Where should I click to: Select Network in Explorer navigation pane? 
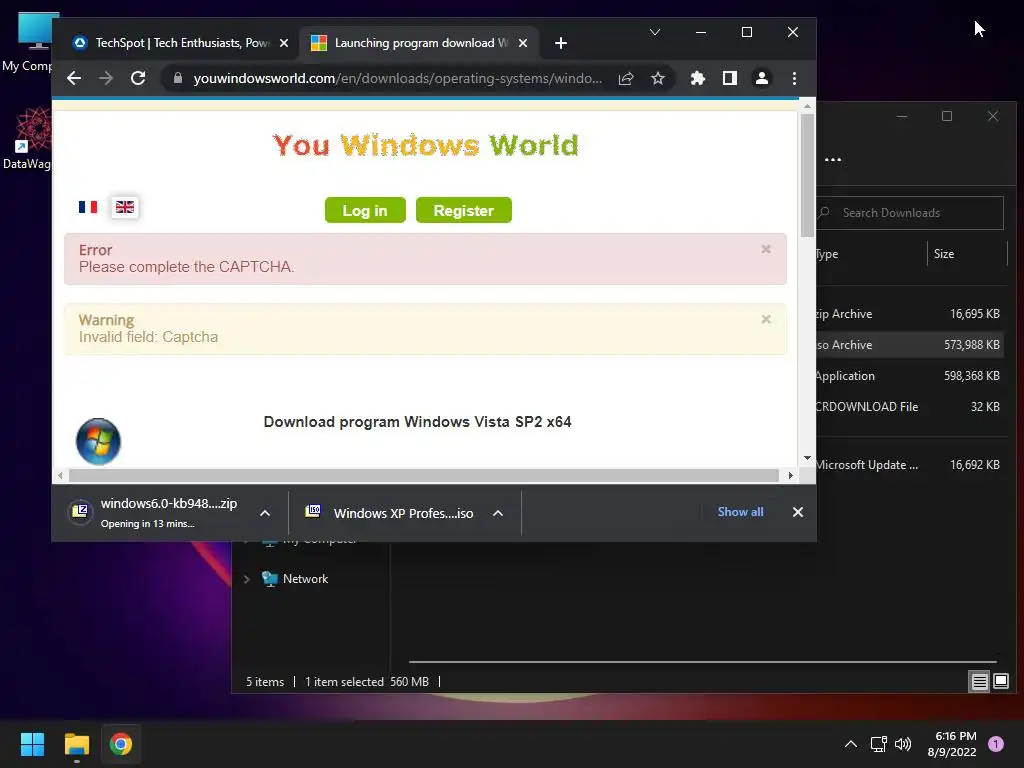pos(305,579)
